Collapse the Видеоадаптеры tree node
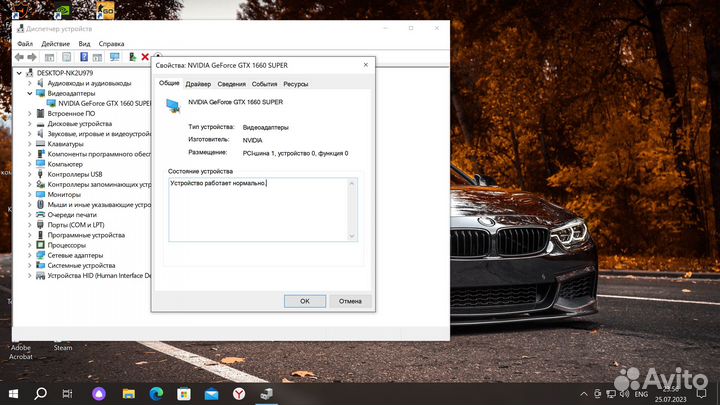720x405 pixels. tap(29, 93)
